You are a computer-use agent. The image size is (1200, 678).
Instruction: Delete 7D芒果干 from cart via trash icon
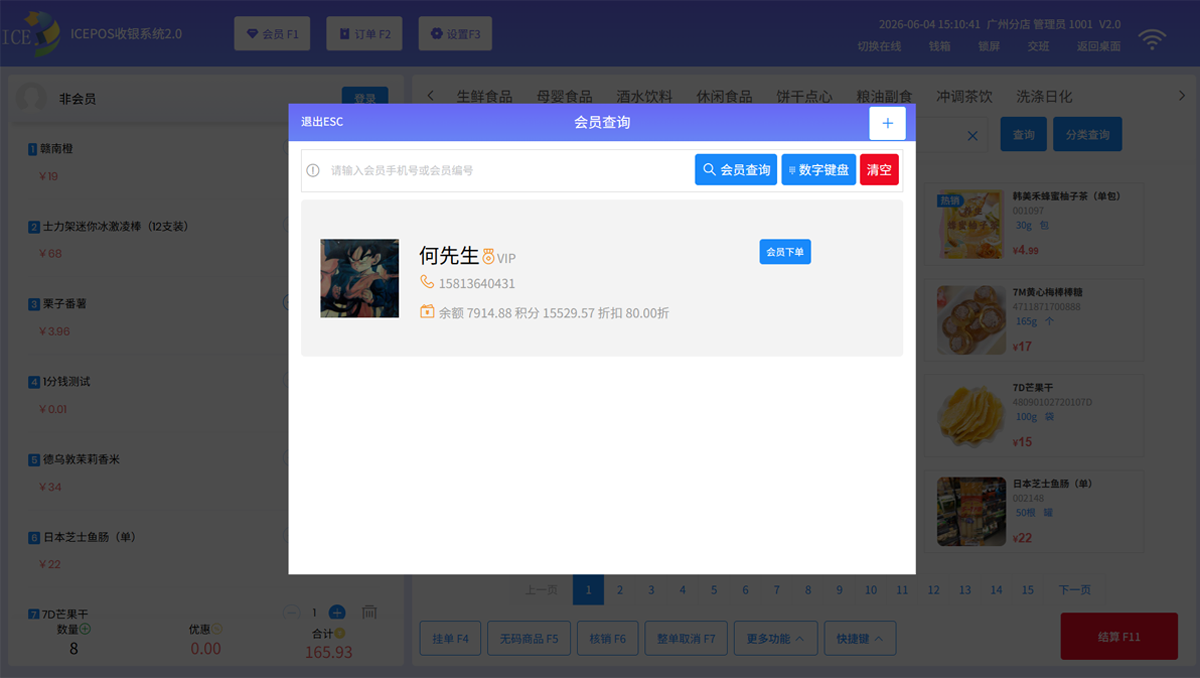pos(369,612)
